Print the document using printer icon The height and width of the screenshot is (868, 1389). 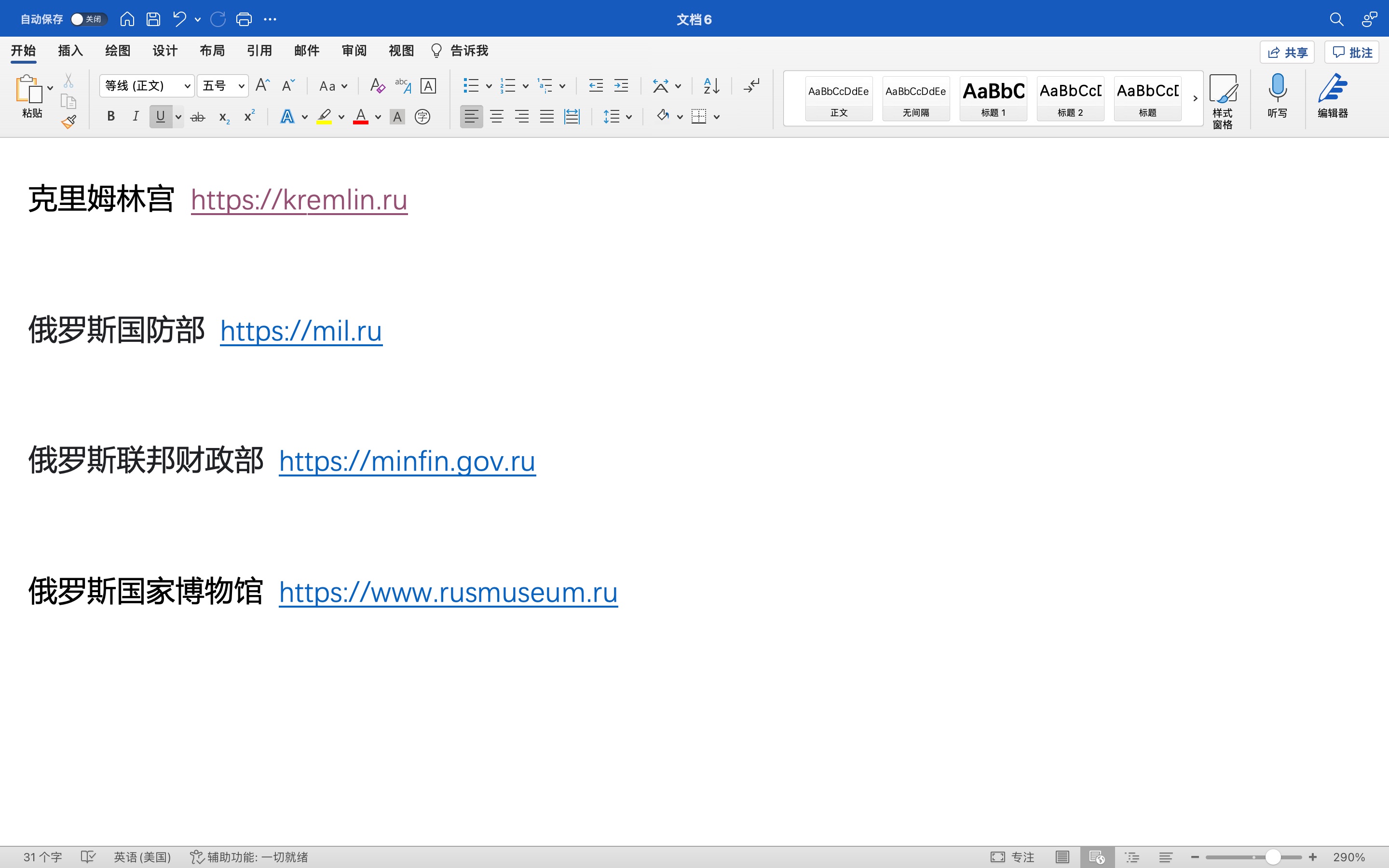click(244, 19)
